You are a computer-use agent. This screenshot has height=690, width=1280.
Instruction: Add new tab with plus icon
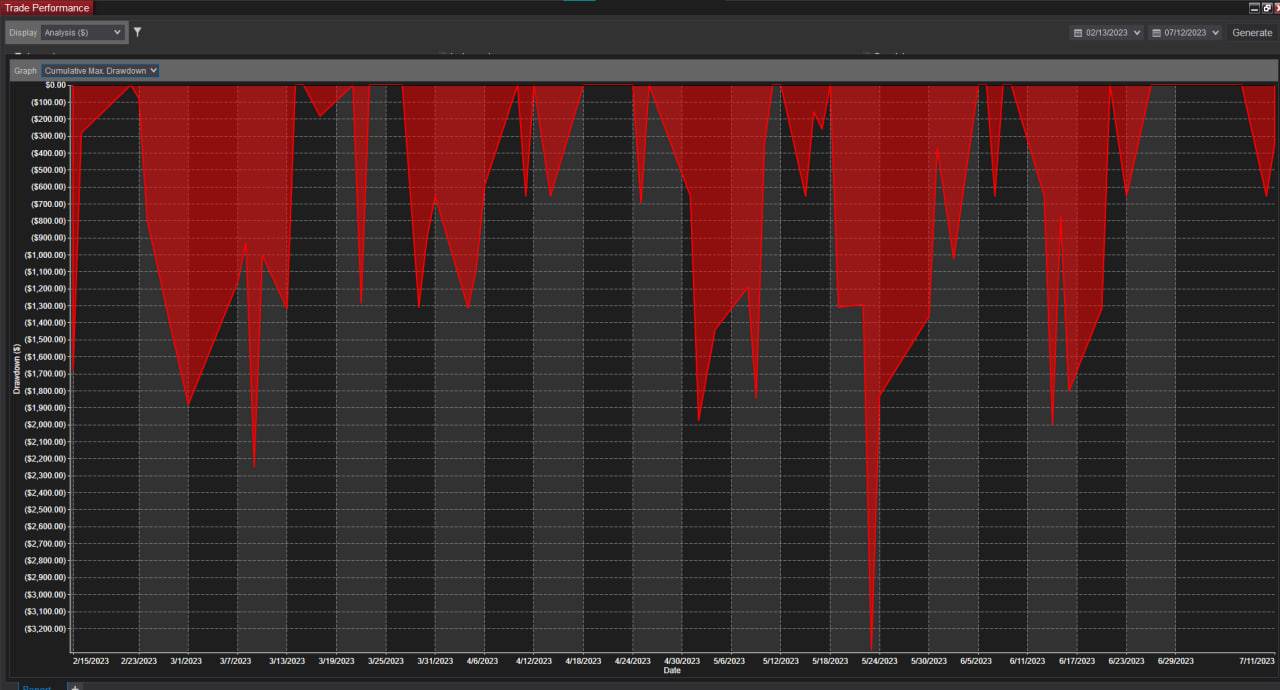[x=74, y=687]
